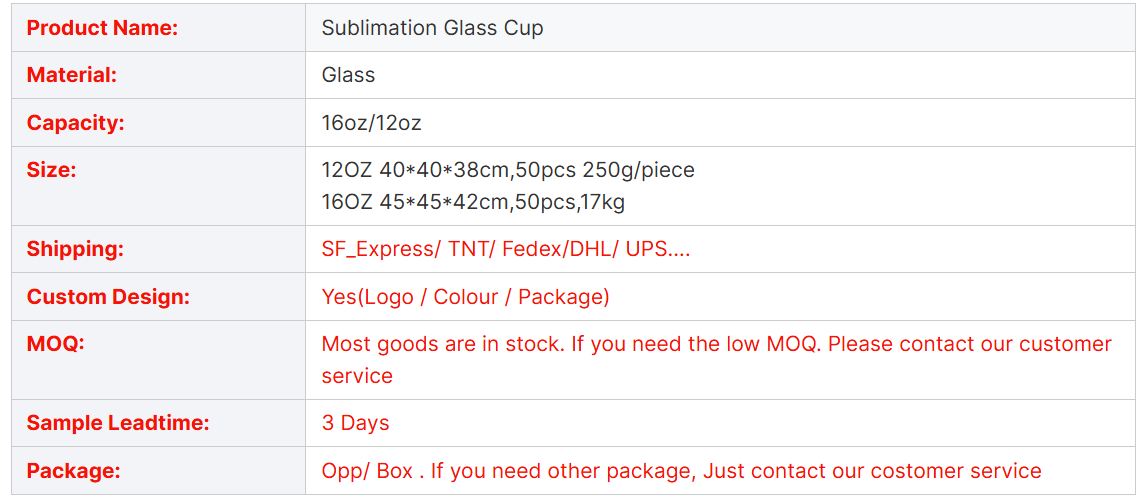Click the 16OZ 45*45*42cm size line

[473, 202]
